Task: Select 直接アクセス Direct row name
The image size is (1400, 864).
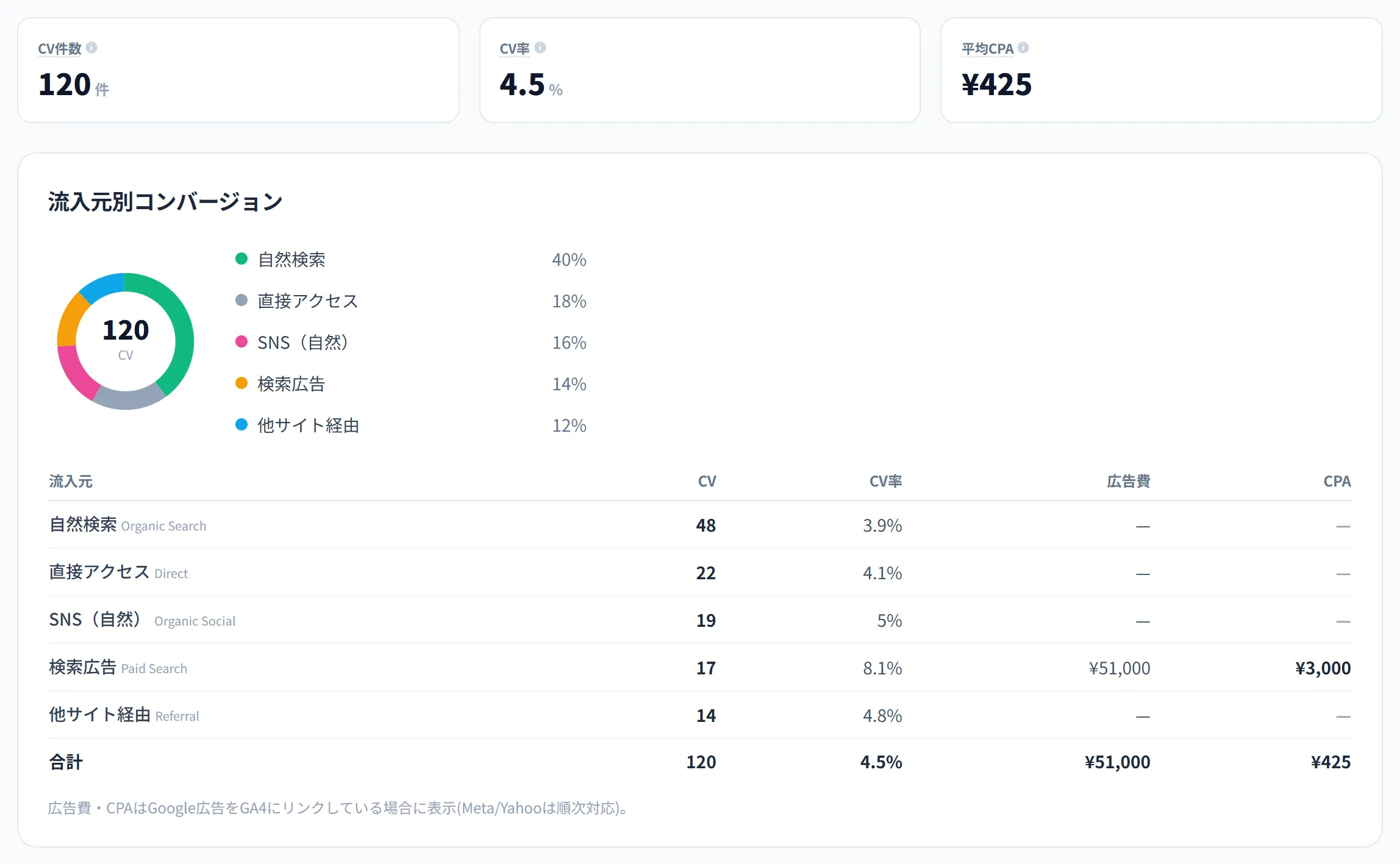Action: coord(118,573)
